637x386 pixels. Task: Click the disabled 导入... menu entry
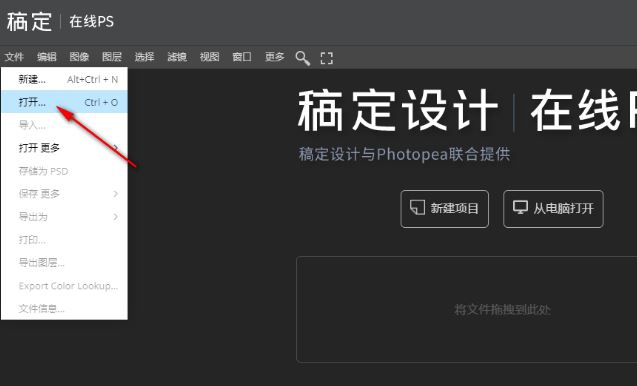tap(64, 125)
